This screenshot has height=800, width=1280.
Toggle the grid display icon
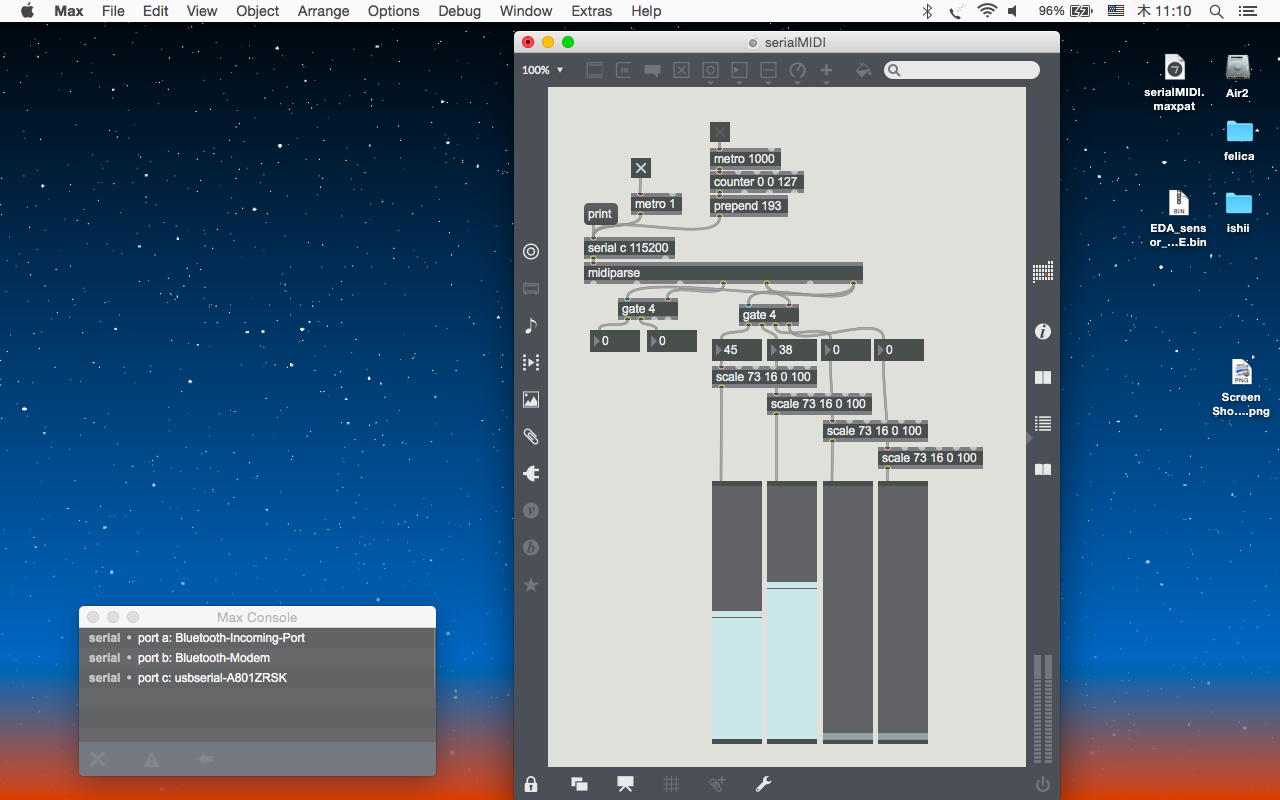(x=672, y=784)
